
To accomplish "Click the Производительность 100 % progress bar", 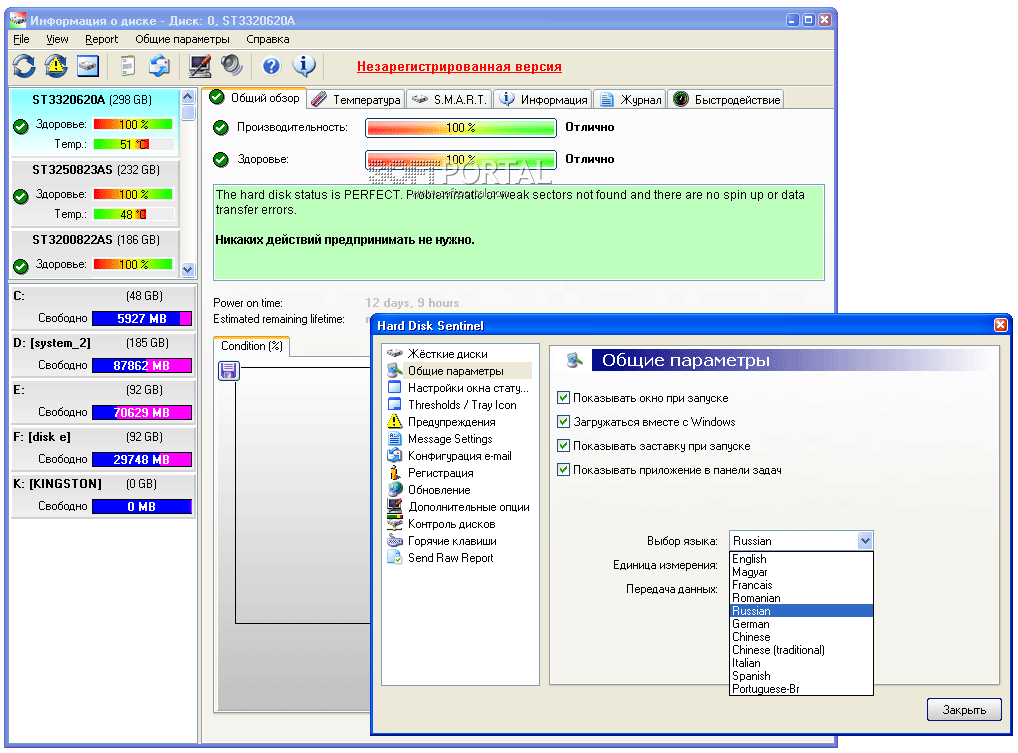I will point(460,128).
